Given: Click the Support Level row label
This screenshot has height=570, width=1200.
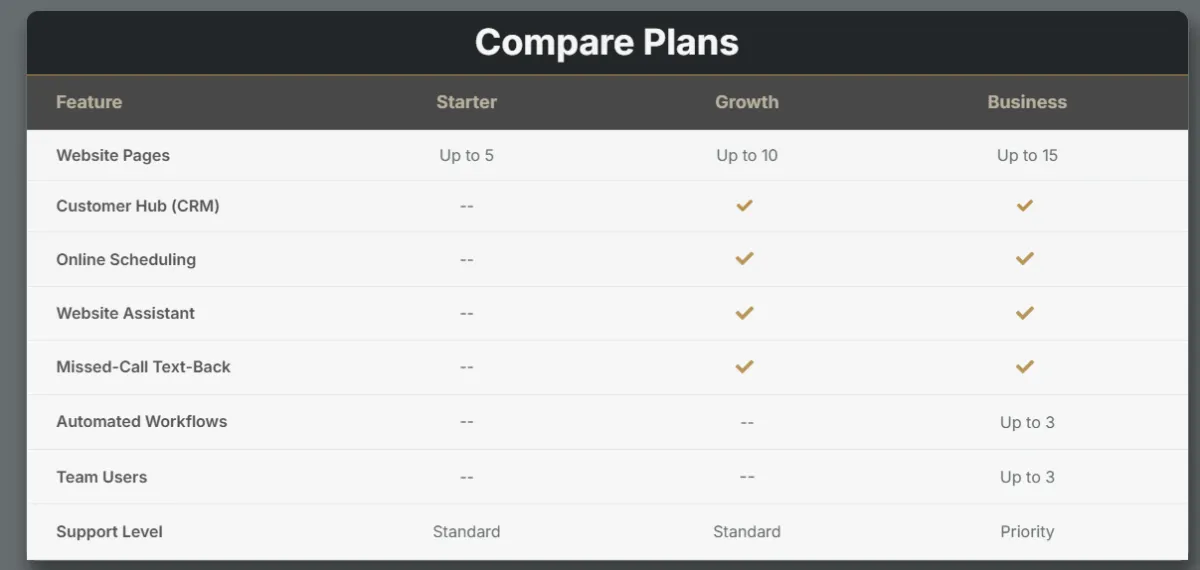Looking at the screenshot, I should tap(109, 531).
